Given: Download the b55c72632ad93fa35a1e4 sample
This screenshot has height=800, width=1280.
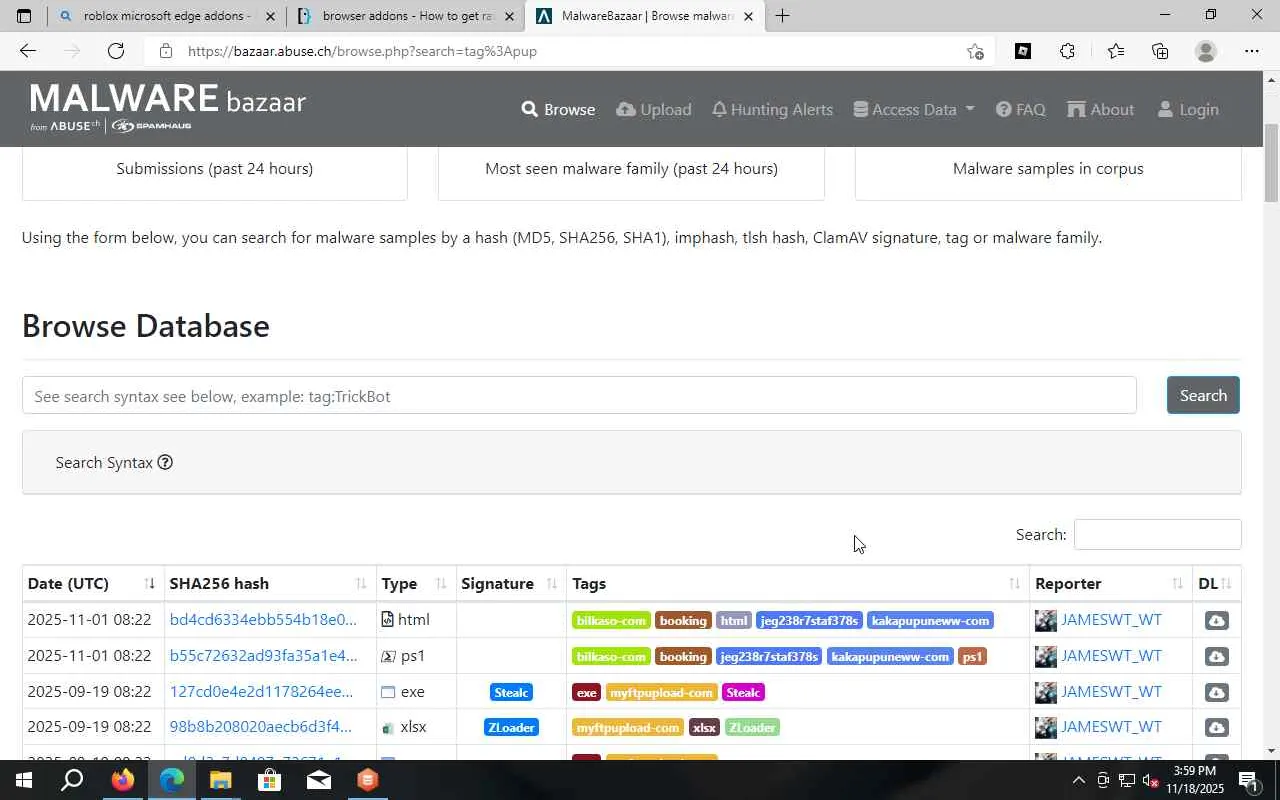Looking at the screenshot, I should [x=1216, y=656].
